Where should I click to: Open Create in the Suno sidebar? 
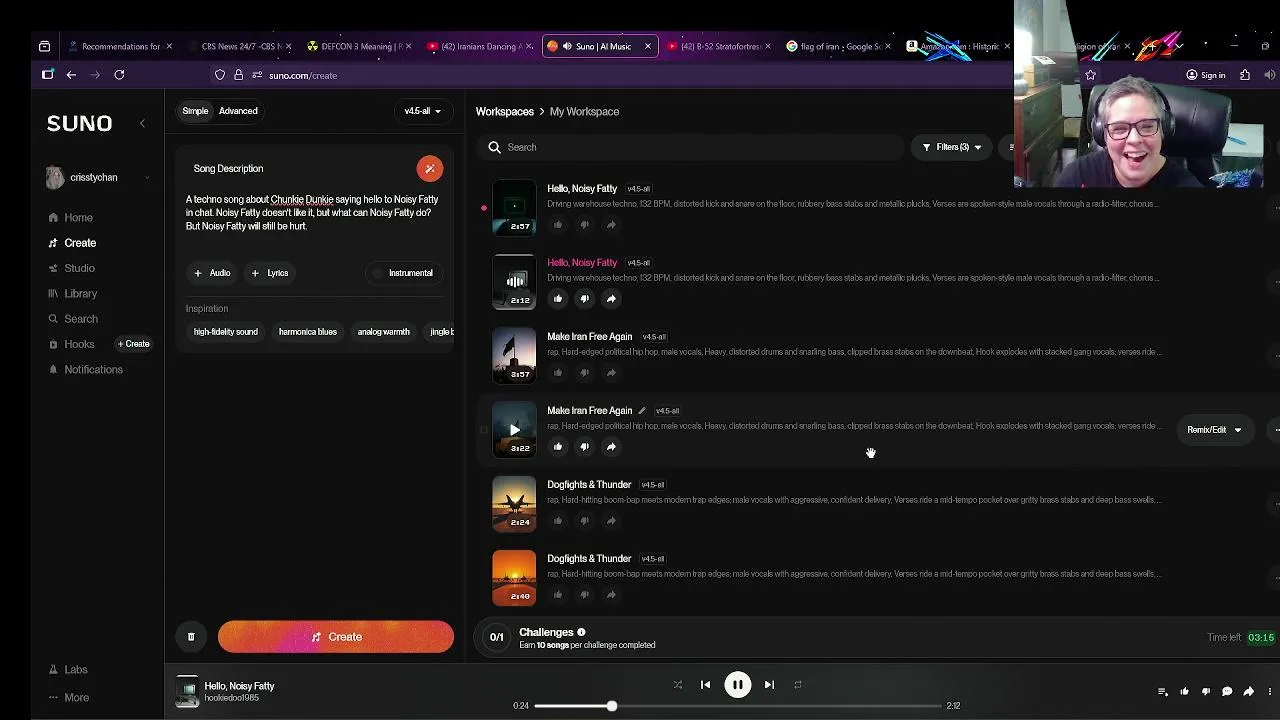point(80,243)
